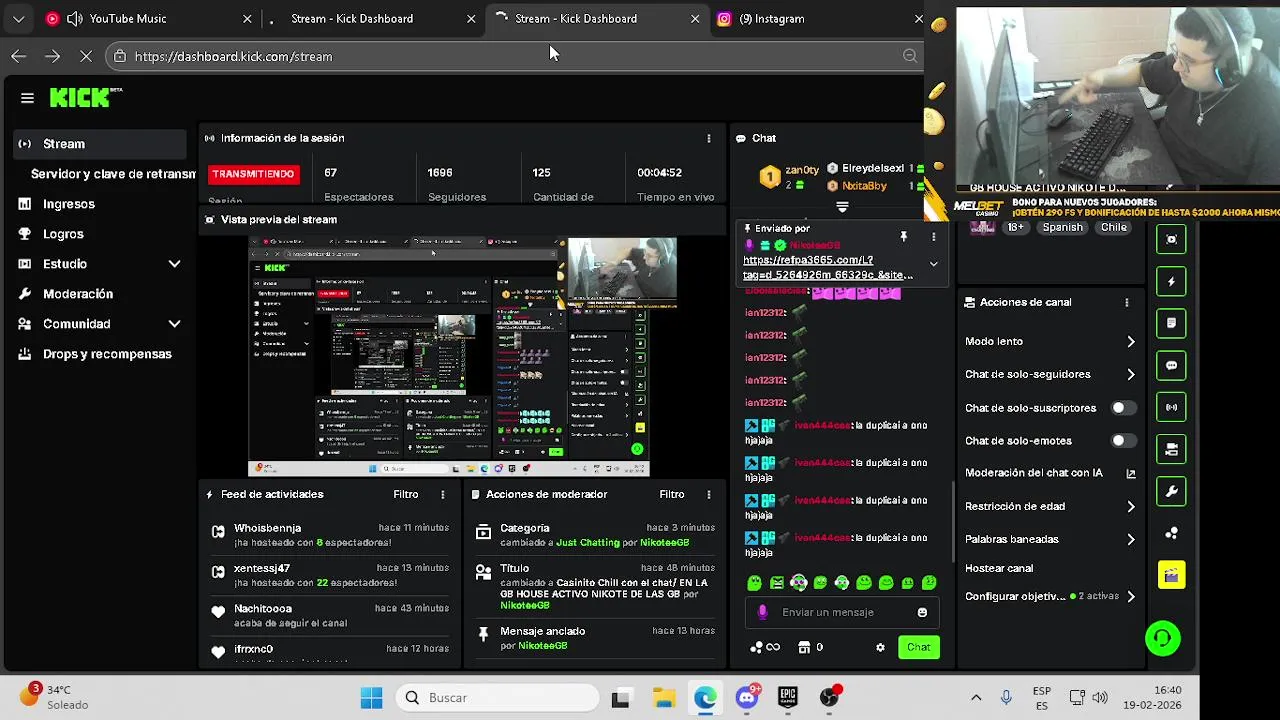The image size is (1280, 720).
Task: Mute the YouTube Music tab audio
Action: point(74,19)
